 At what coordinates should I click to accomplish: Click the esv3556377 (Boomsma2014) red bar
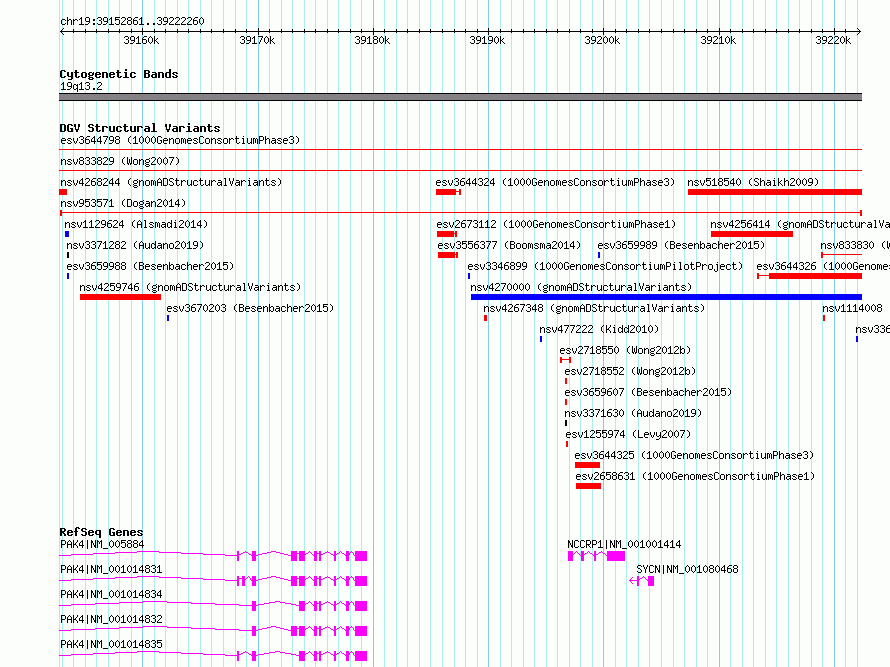point(447,255)
